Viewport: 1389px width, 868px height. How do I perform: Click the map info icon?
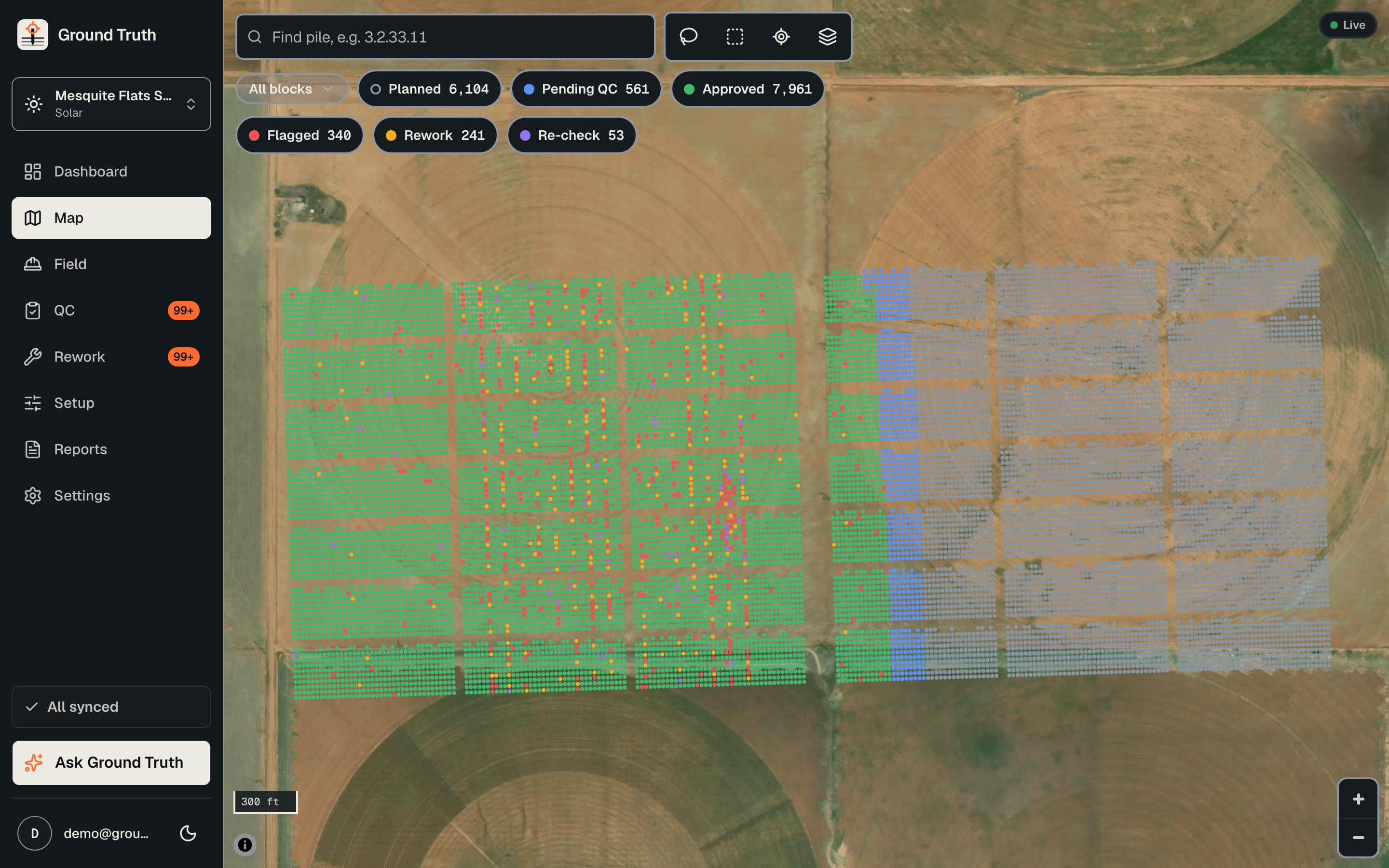245,844
